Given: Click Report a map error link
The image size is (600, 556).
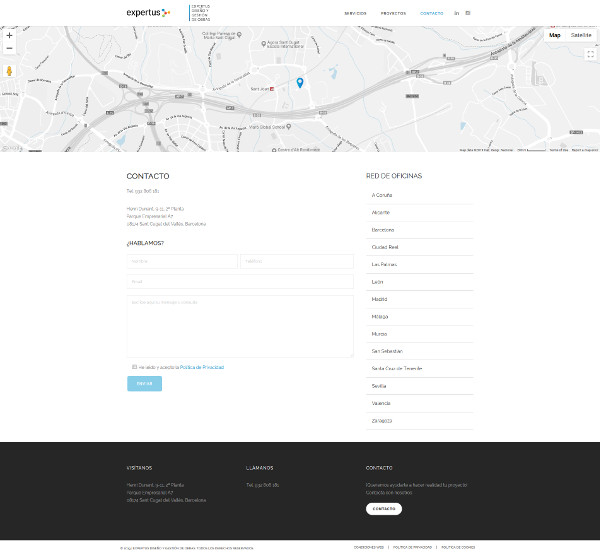Looking at the screenshot, I should 584,150.
